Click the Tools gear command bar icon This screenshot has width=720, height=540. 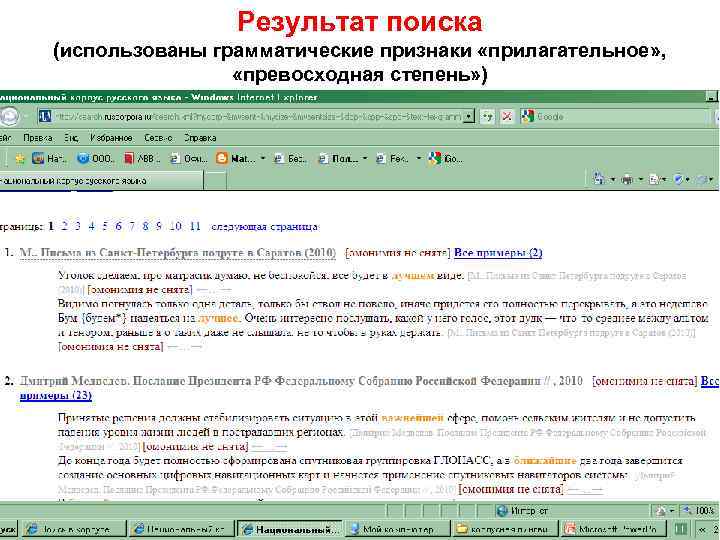[701, 180]
